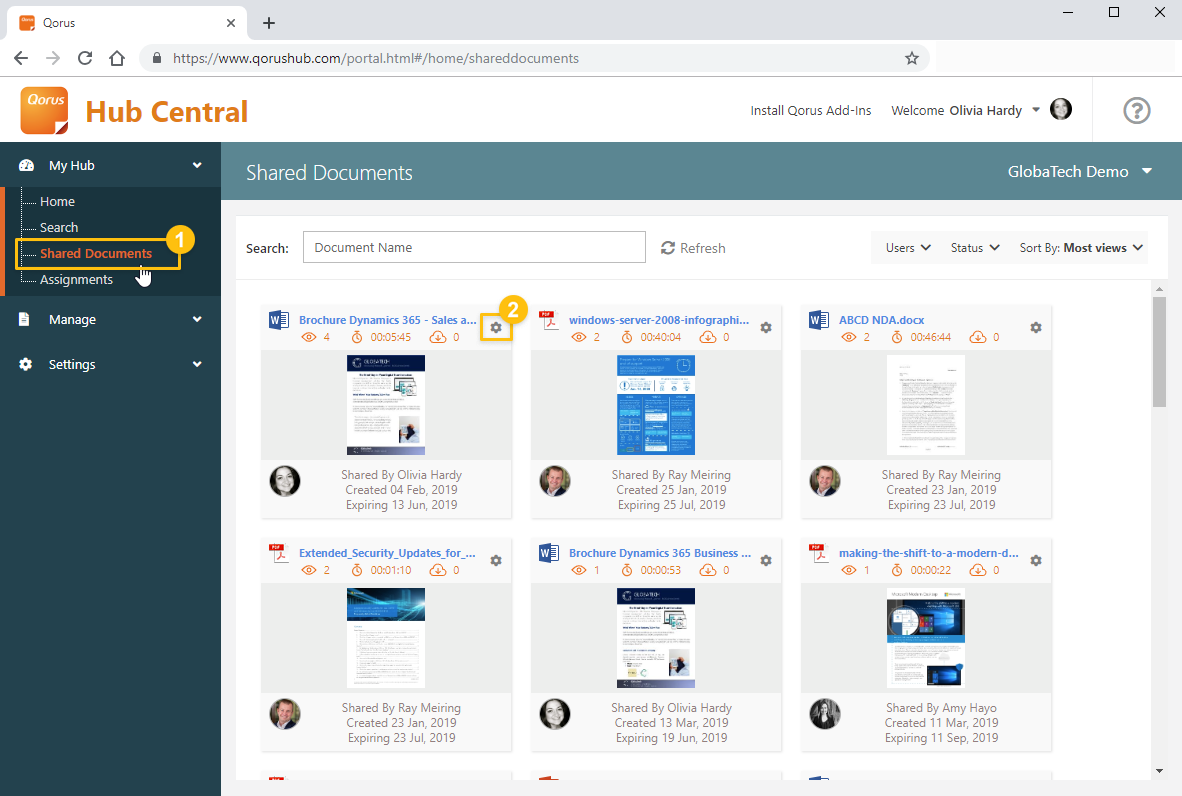Select Shared Documents in the sidebar
This screenshot has height=796, width=1182.
96,253
